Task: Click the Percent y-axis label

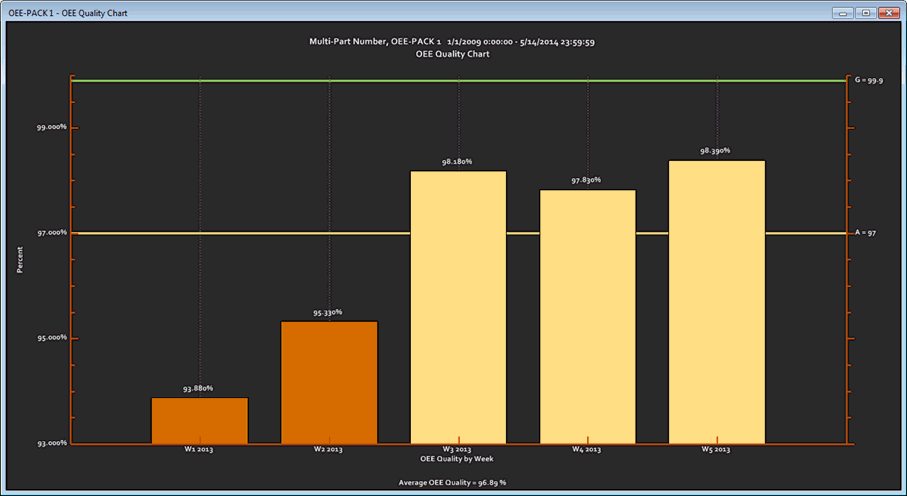Action: (19, 259)
